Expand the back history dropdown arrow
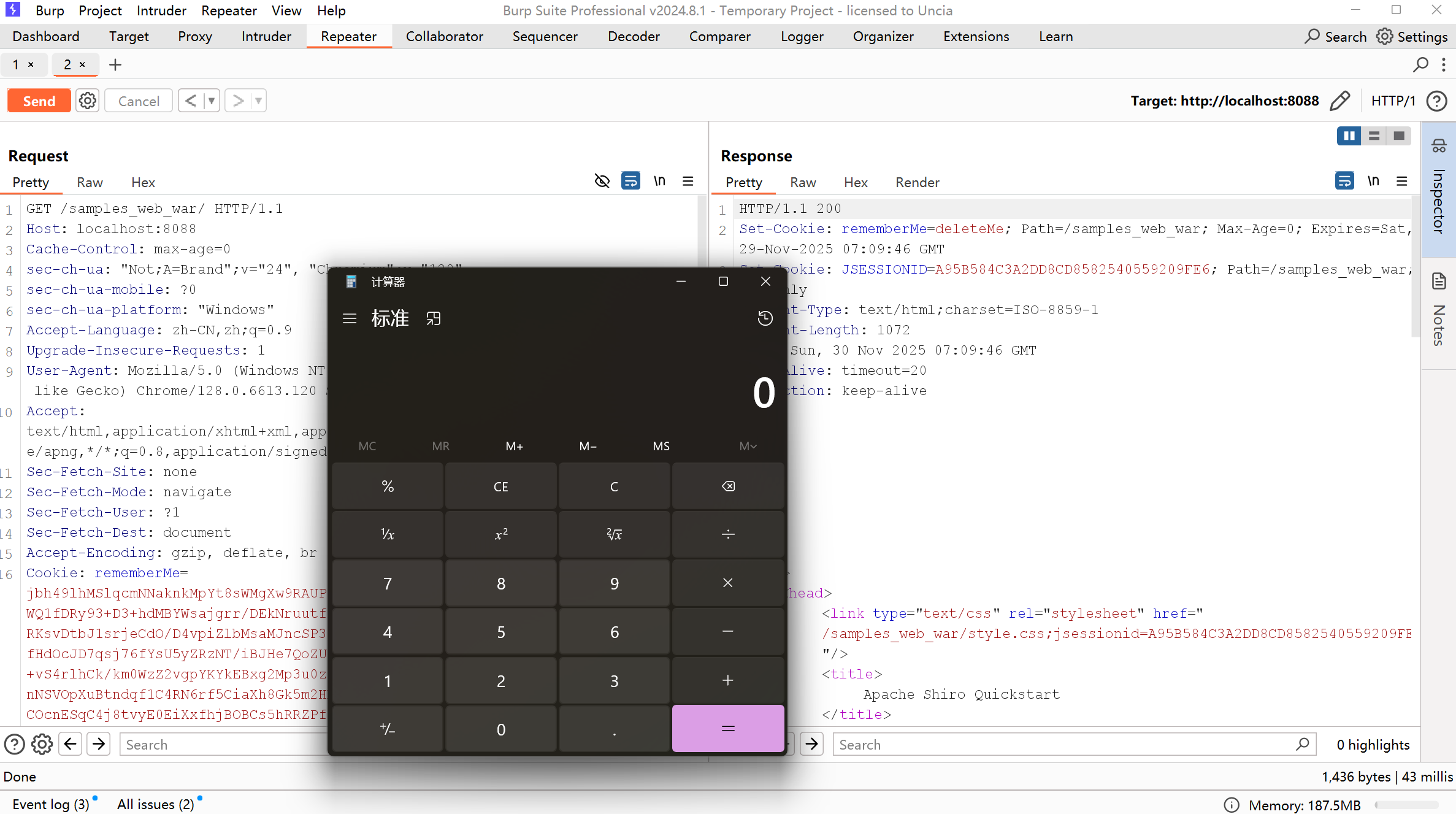 (x=211, y=101)
